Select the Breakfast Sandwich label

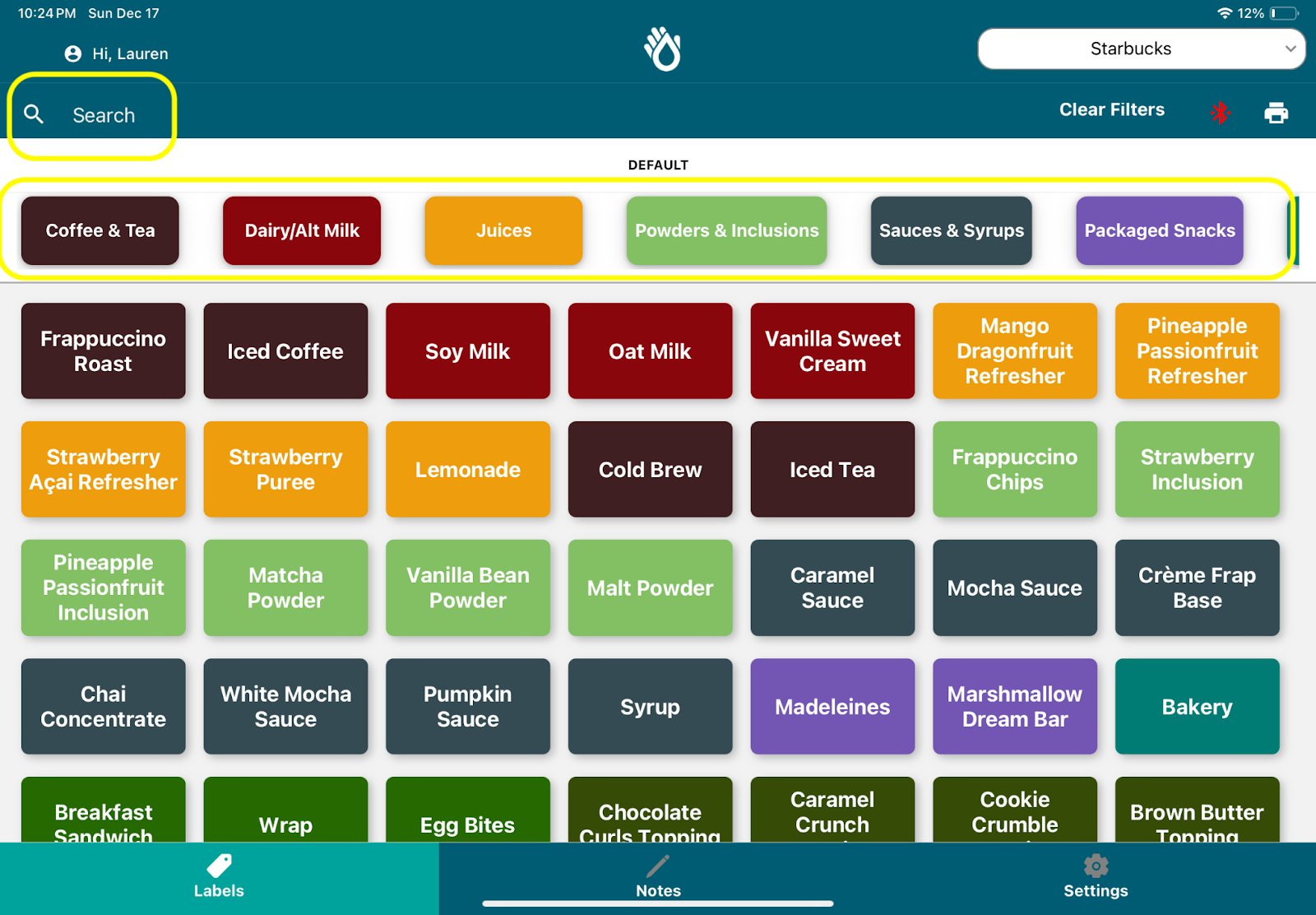(104, 810)
